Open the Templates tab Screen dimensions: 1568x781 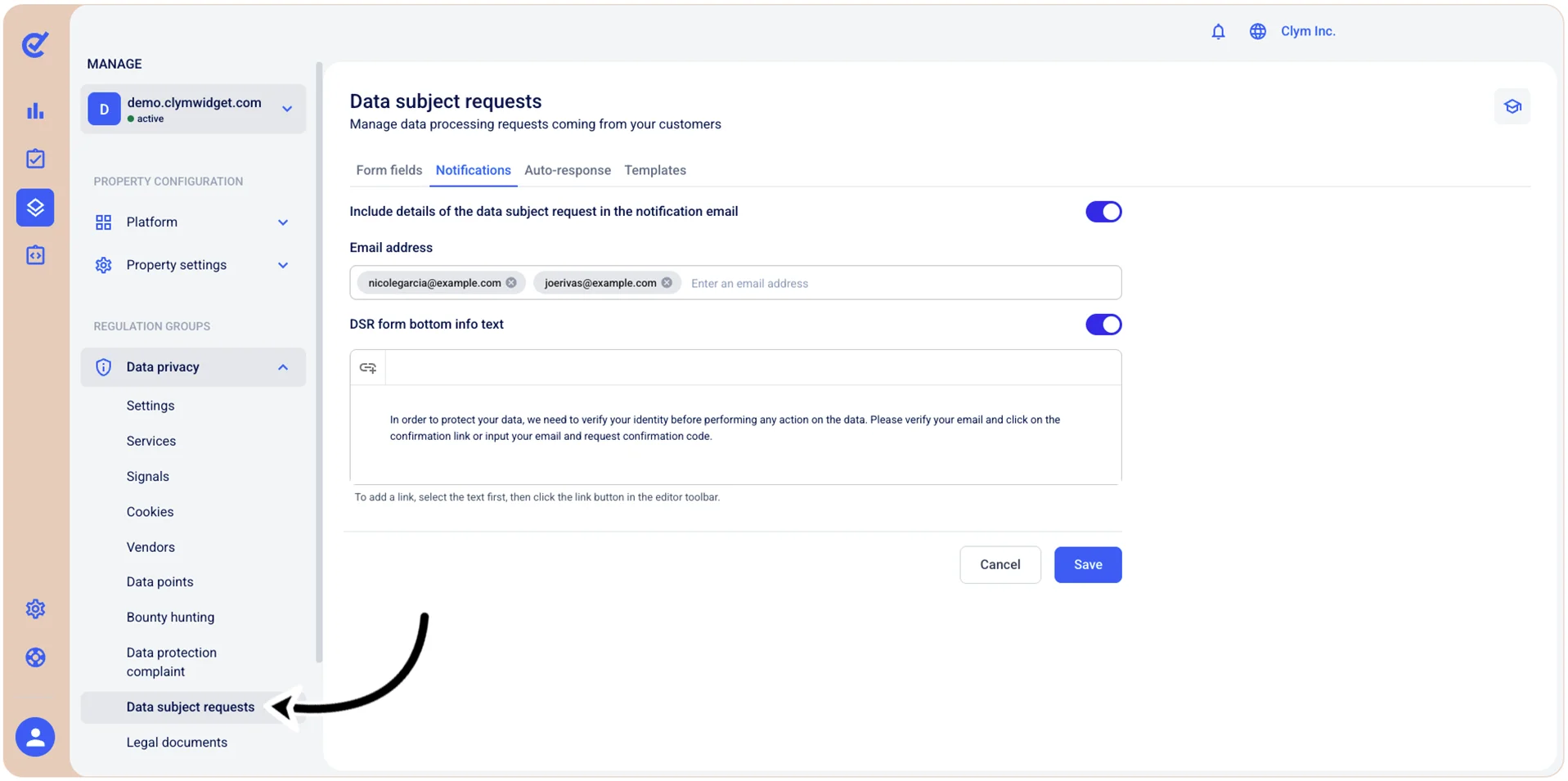[655, 170]
